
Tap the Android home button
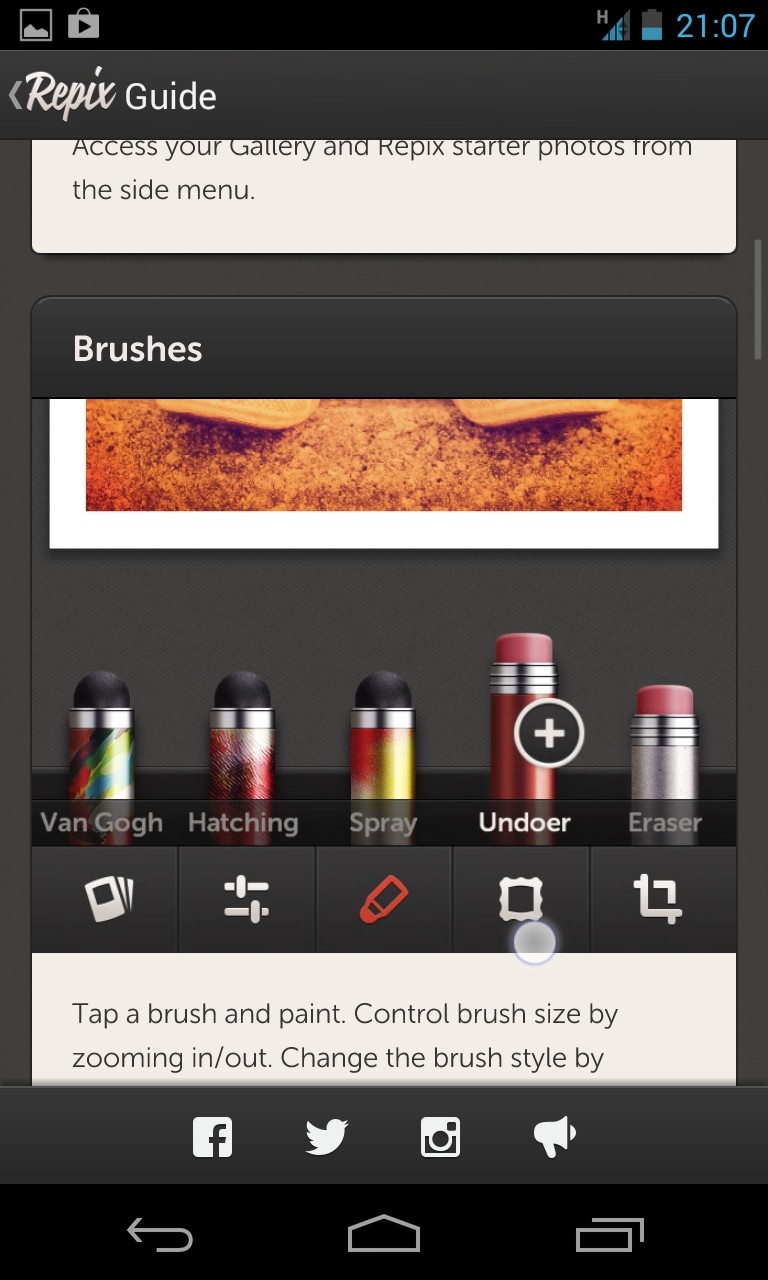(x=384, y=1234)
